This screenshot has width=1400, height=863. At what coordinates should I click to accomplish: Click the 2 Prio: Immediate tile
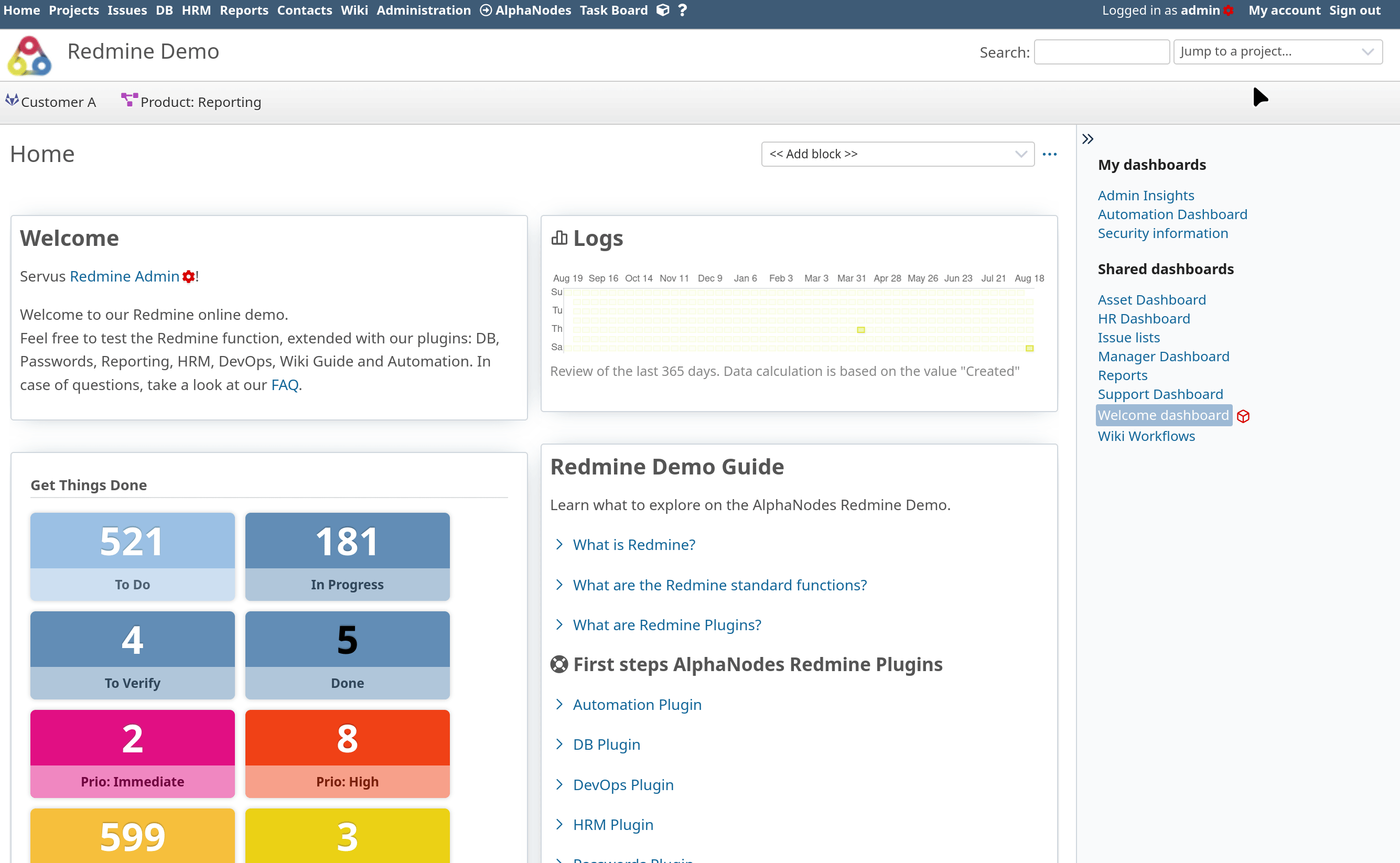[x=133, y=753]
